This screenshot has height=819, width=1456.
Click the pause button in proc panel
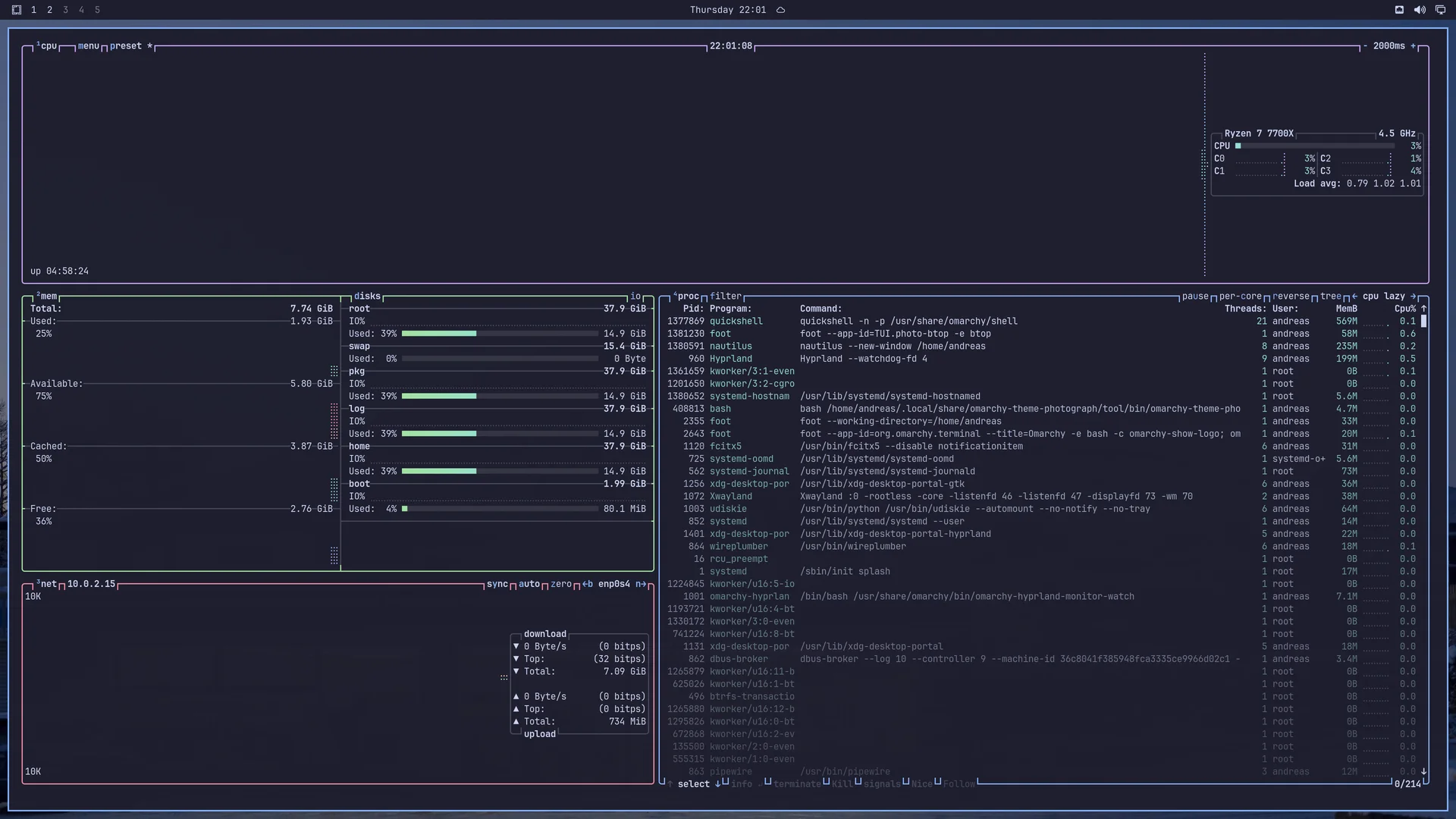1195,297
